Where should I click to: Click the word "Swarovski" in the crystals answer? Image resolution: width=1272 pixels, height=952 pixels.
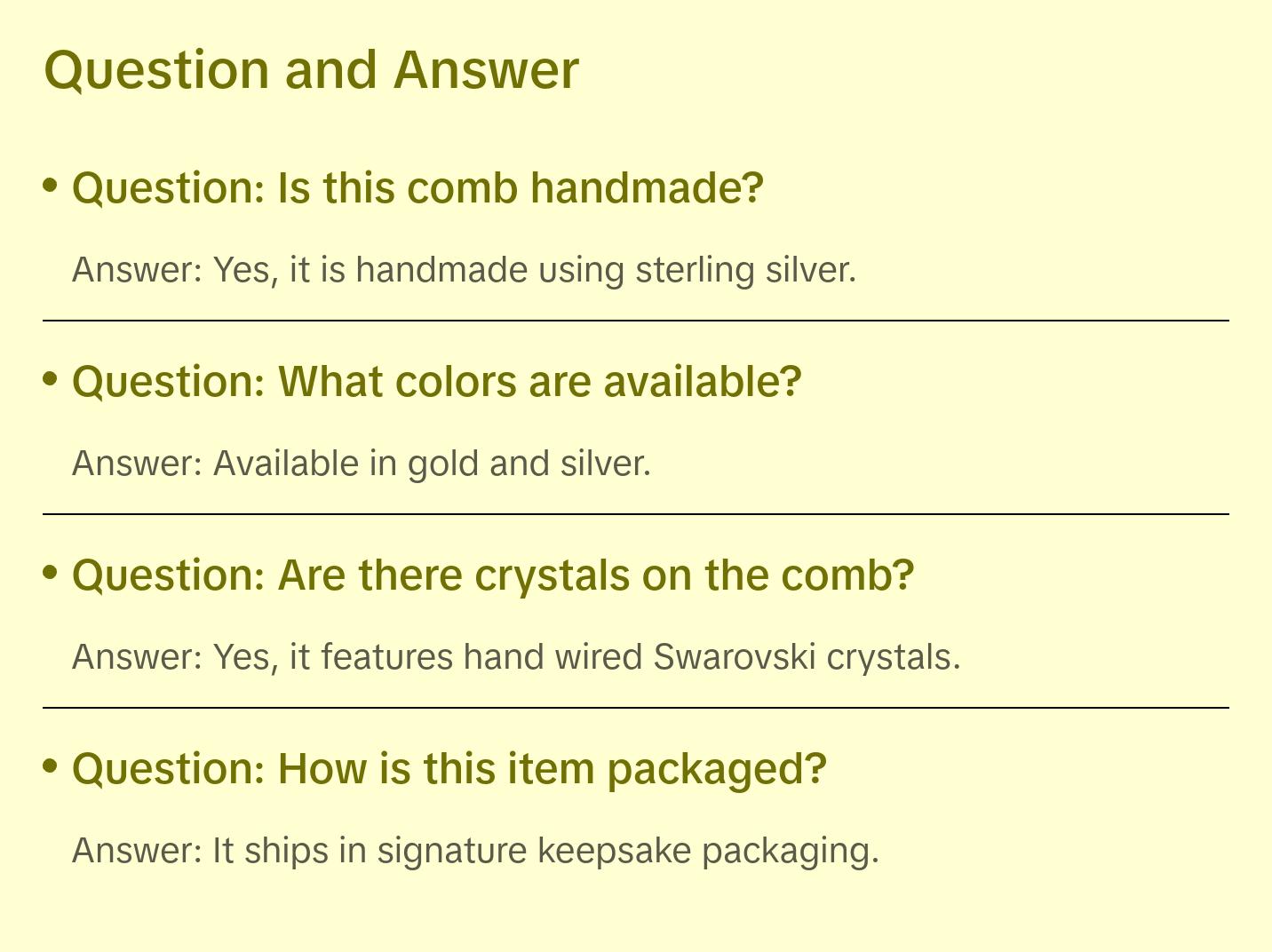(x=734, y=657)
